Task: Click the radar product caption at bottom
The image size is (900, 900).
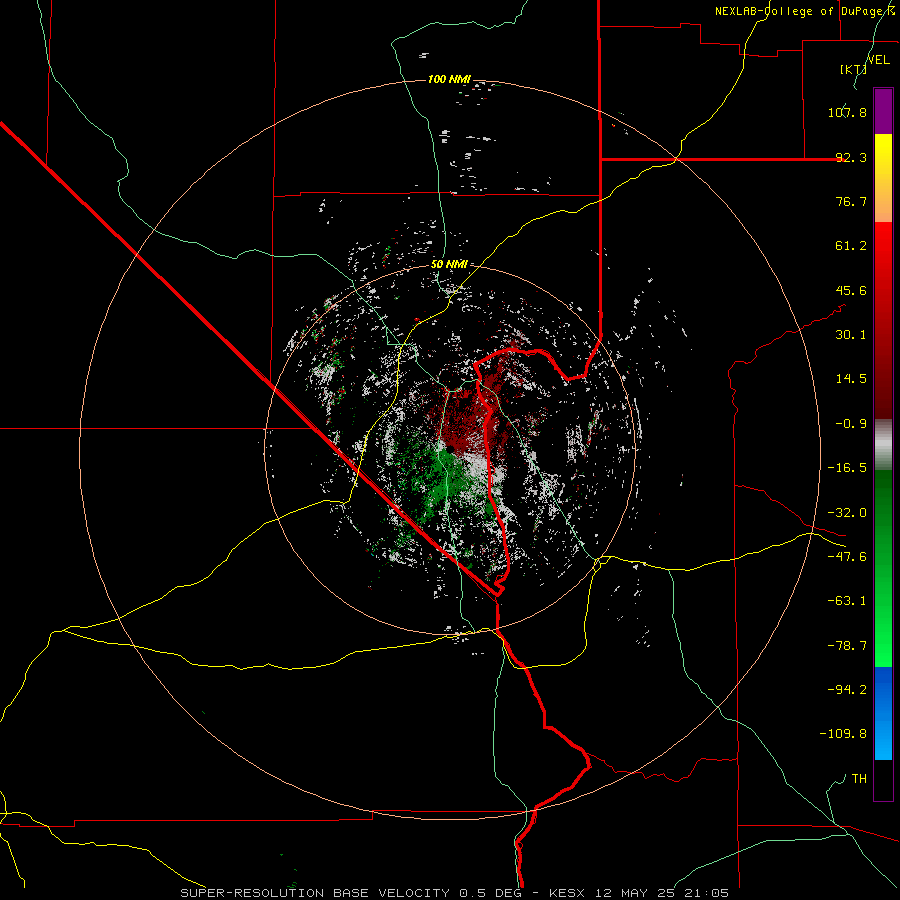Action: click(455, 893)
